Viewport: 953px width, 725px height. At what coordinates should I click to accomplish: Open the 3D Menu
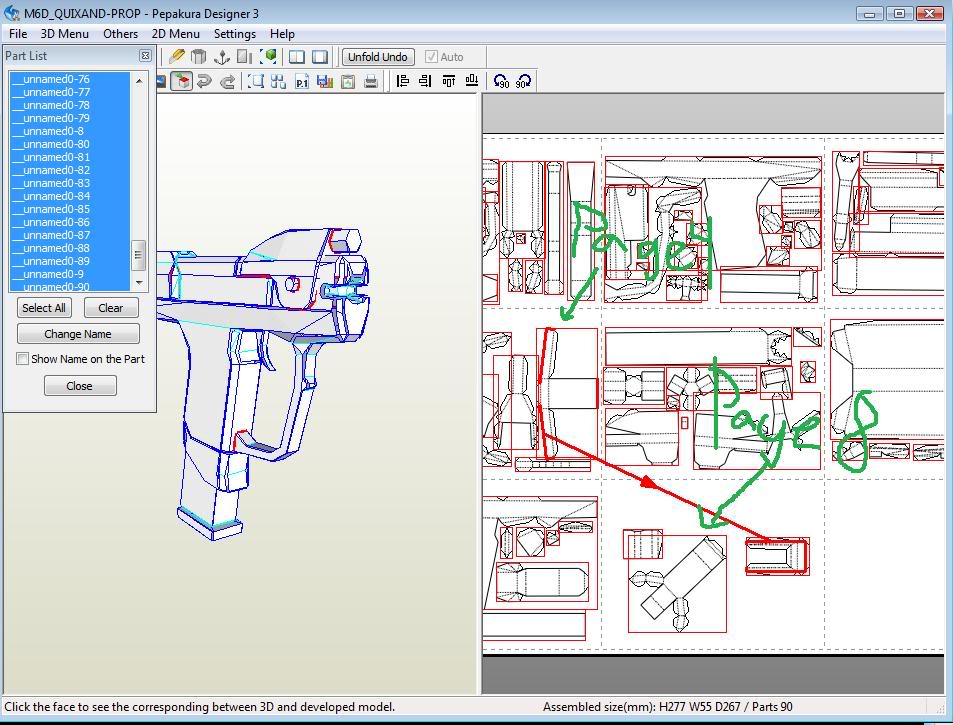pos(64,34)
